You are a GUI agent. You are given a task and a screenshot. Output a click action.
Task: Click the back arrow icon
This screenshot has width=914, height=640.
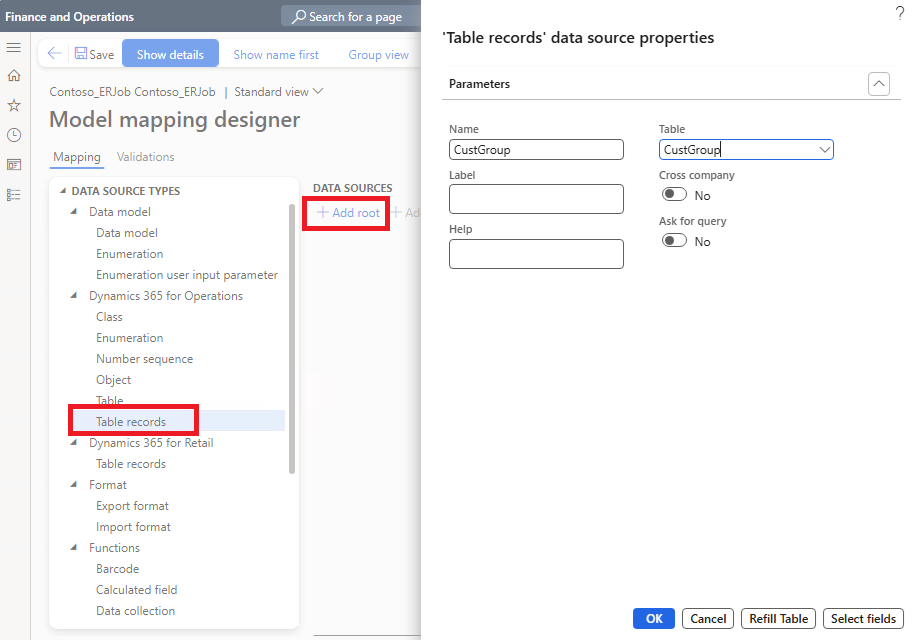tap(55, 54)
